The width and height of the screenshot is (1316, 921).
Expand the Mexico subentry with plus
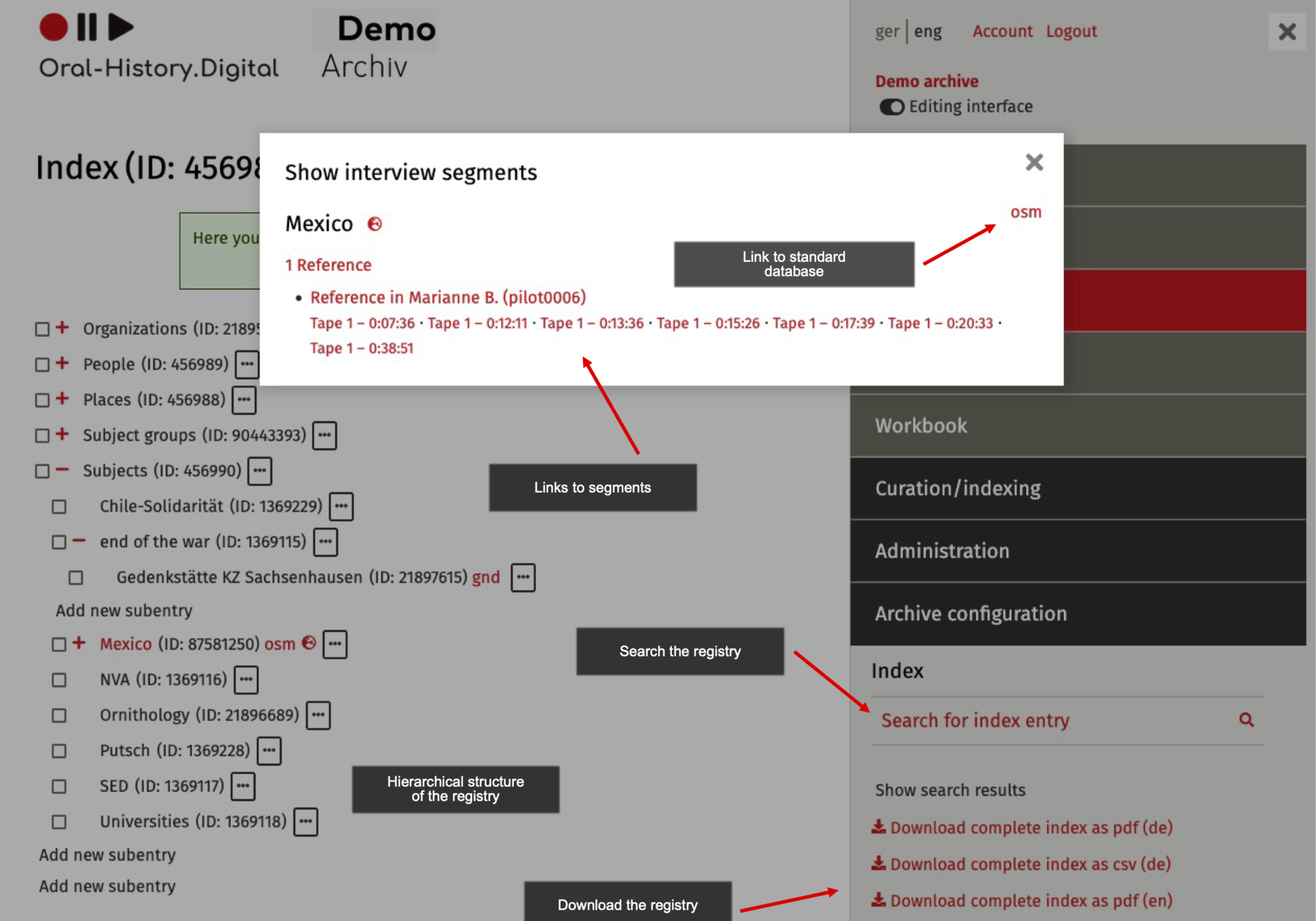[x=79, y=643]
